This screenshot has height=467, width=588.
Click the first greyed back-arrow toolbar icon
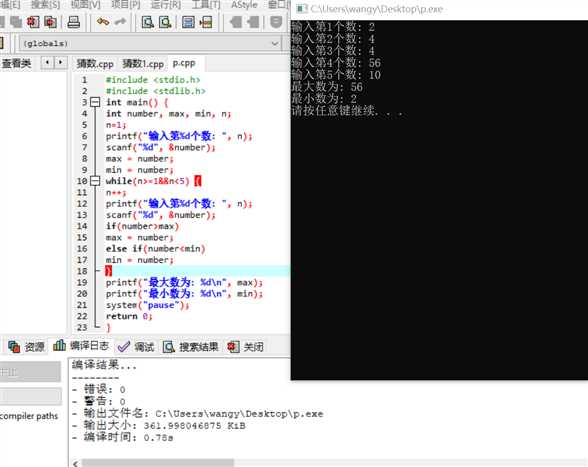pyautogui.click(x=236, y=22)
